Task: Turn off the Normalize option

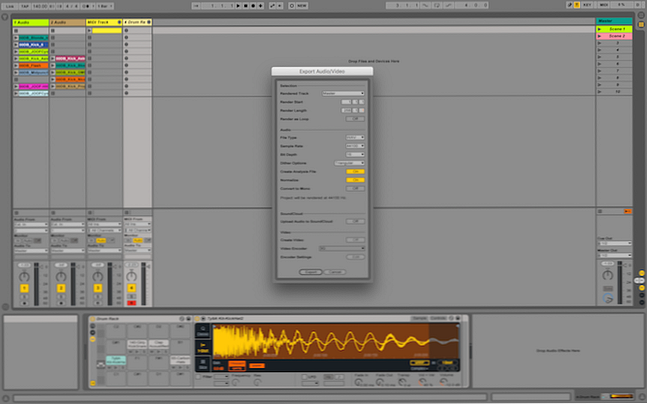Action: [354, 180]
